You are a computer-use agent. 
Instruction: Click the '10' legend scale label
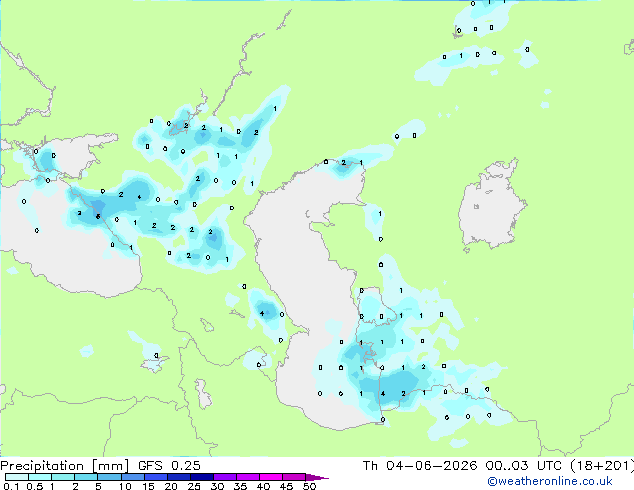coord(125,486)
